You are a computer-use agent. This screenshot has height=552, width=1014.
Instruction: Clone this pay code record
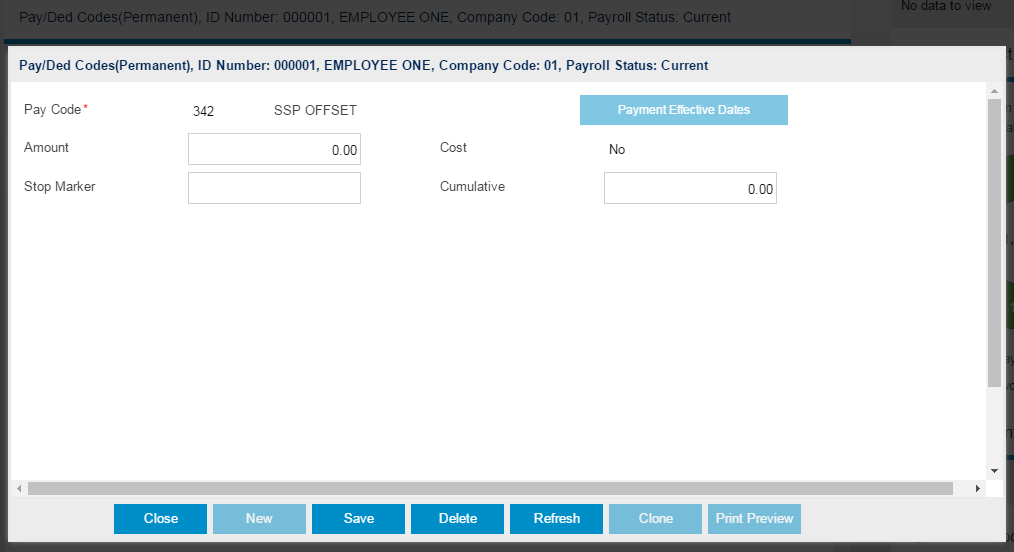655,519
